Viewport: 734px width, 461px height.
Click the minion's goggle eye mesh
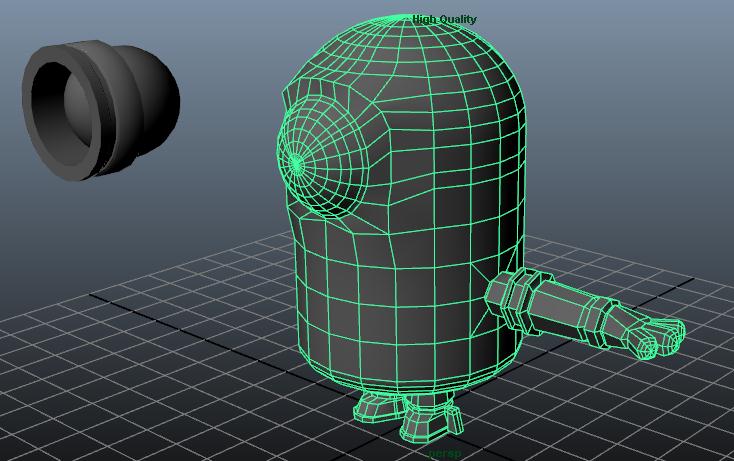pos(323,157)
